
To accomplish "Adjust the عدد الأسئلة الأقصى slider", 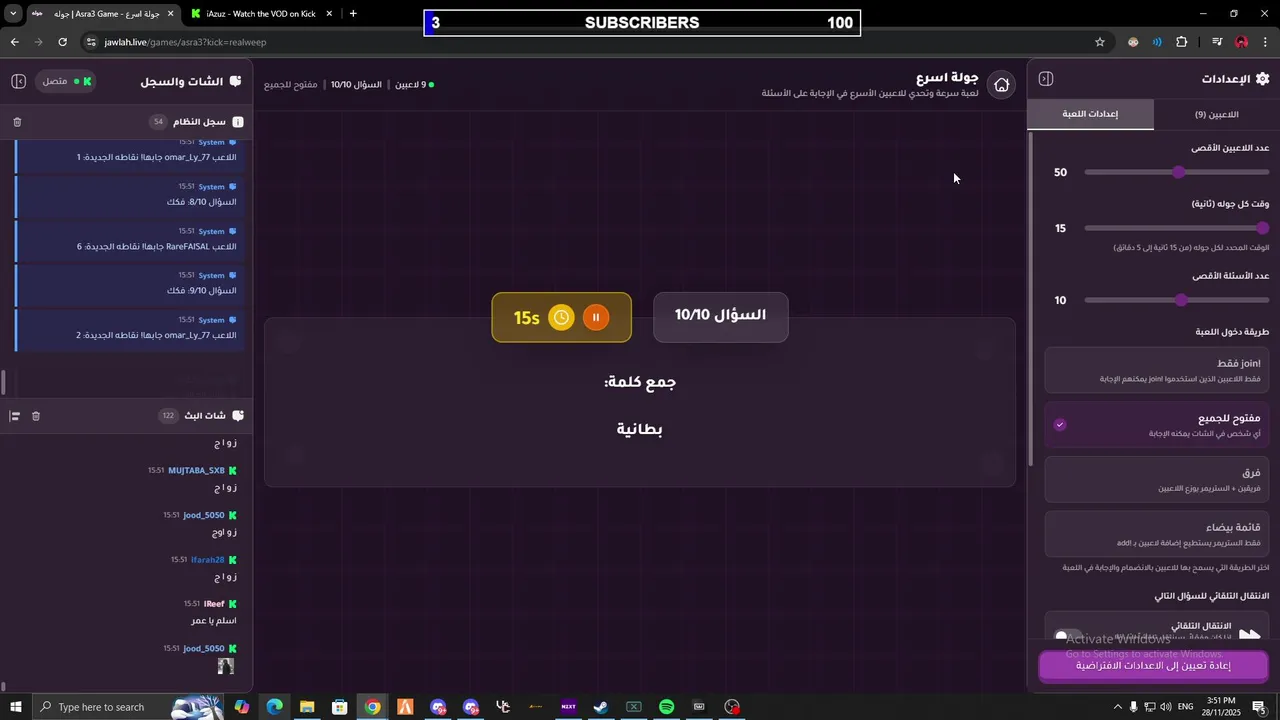I will point(1177,300).
